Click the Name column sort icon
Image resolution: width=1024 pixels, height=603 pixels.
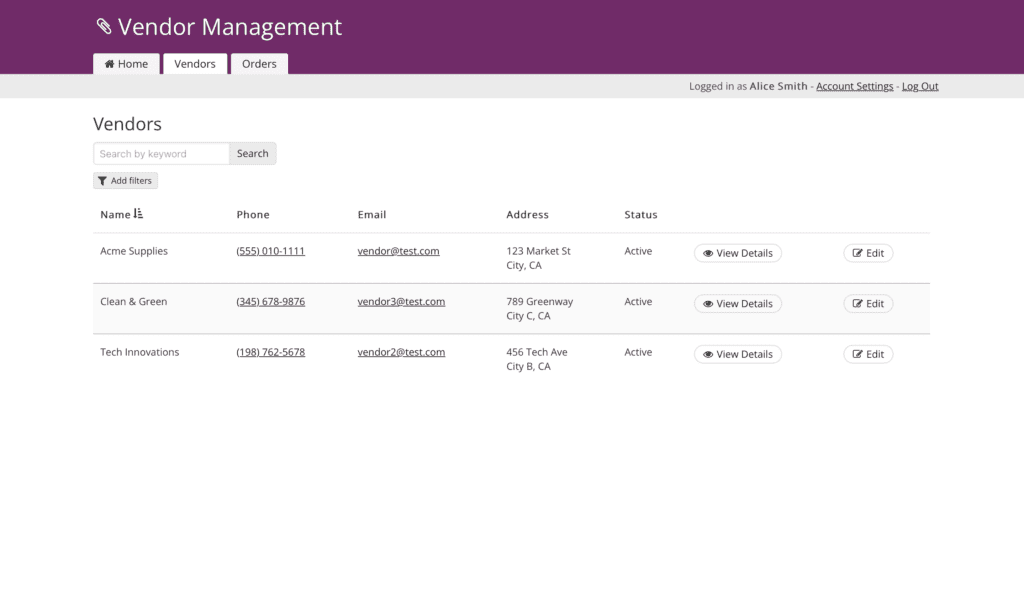(x=138, y=214)
